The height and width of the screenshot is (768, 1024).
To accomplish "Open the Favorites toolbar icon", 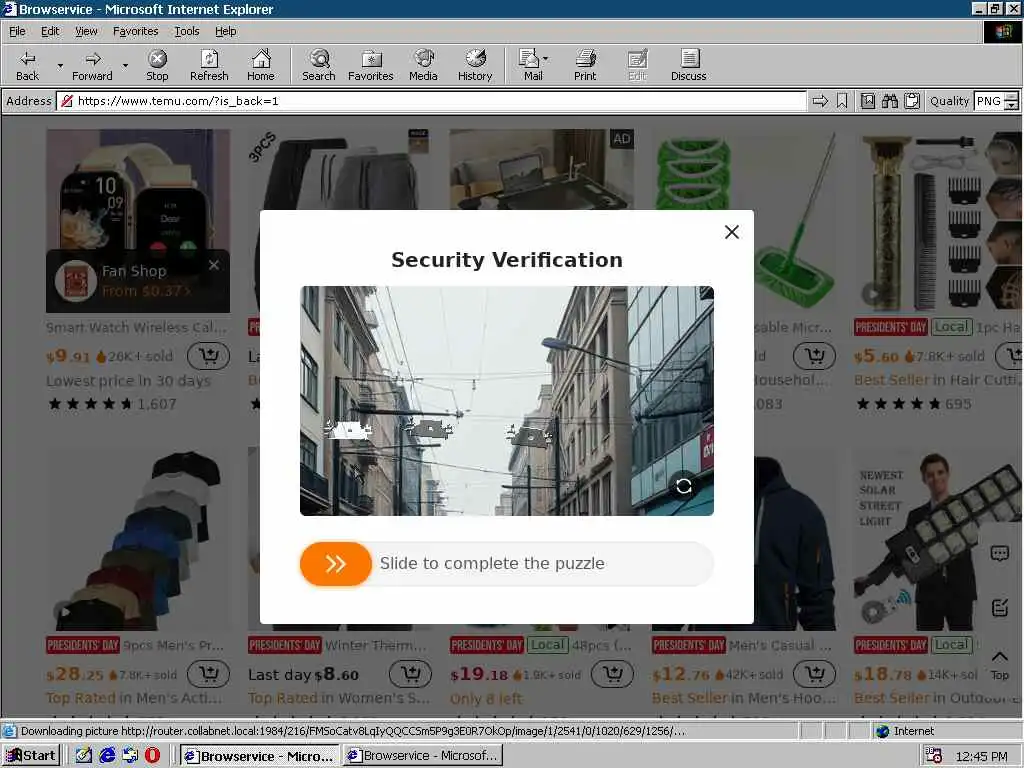I will point(371,65).
